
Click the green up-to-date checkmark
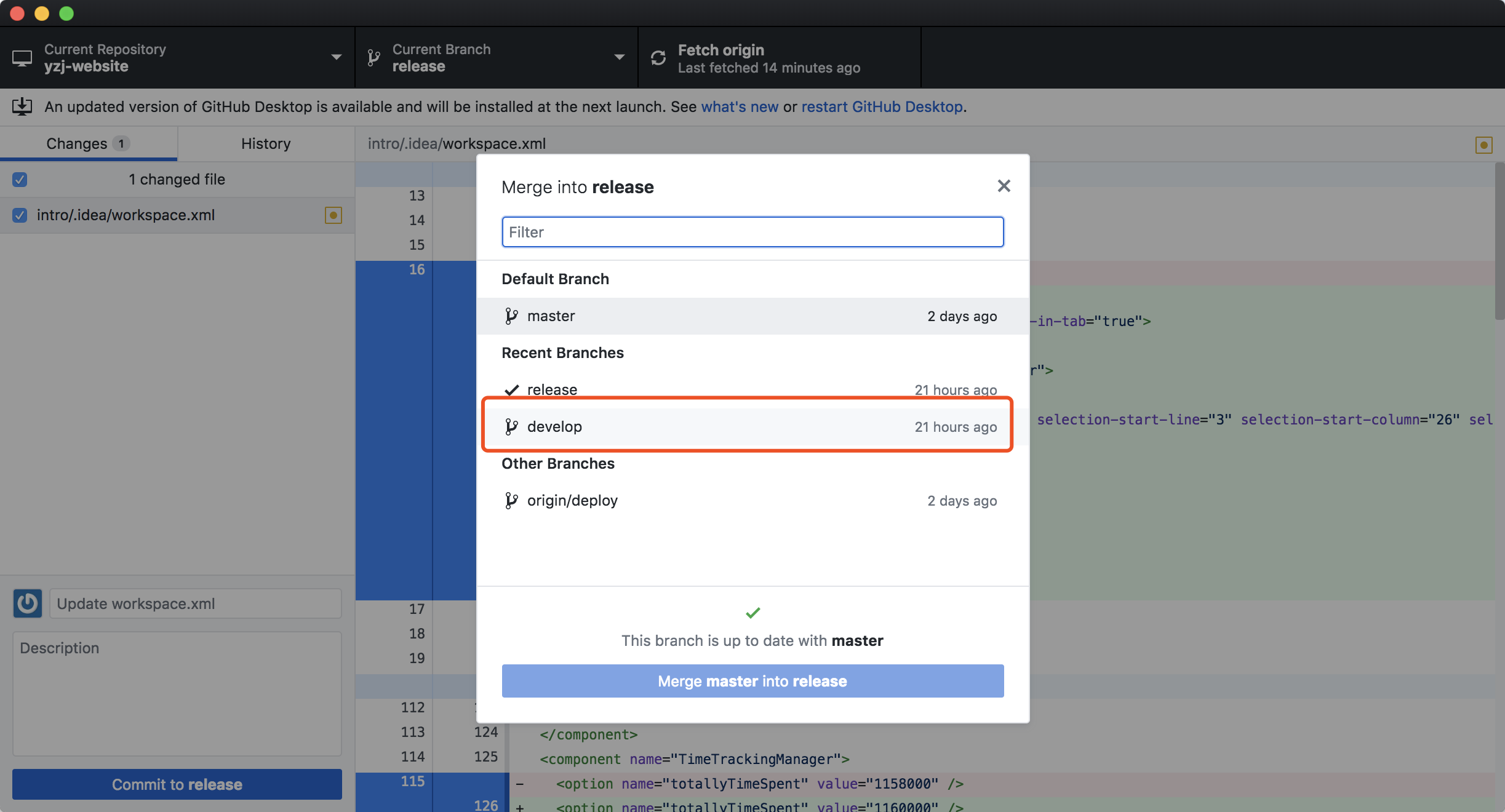(x=752, y=613)
